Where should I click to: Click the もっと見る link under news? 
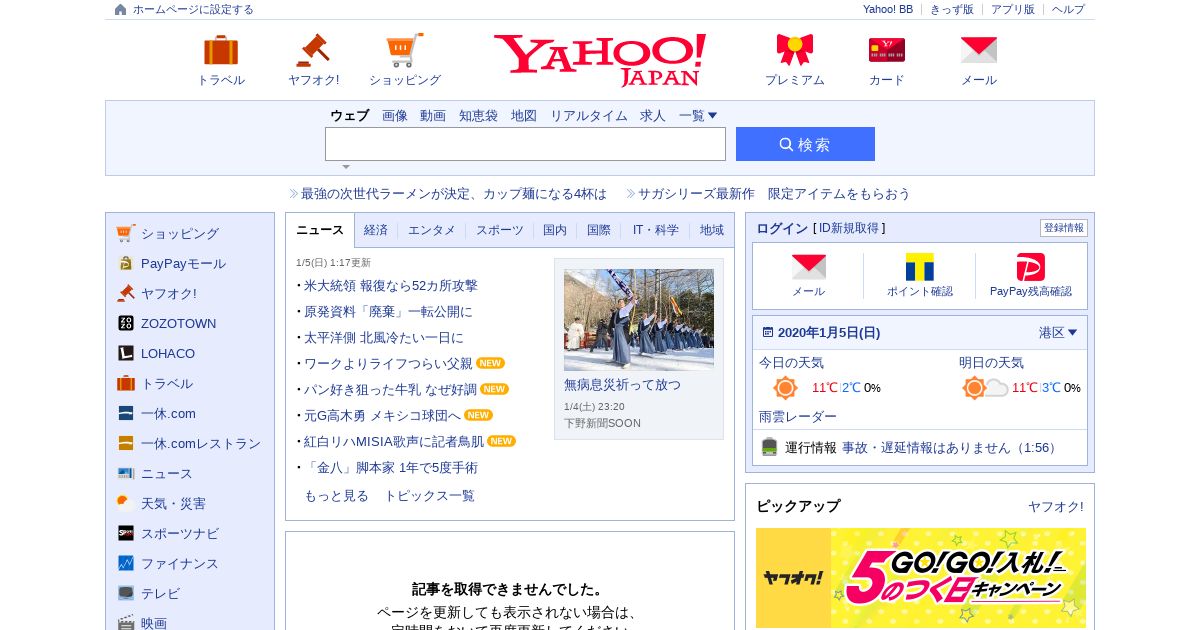[x=336, y=496]
